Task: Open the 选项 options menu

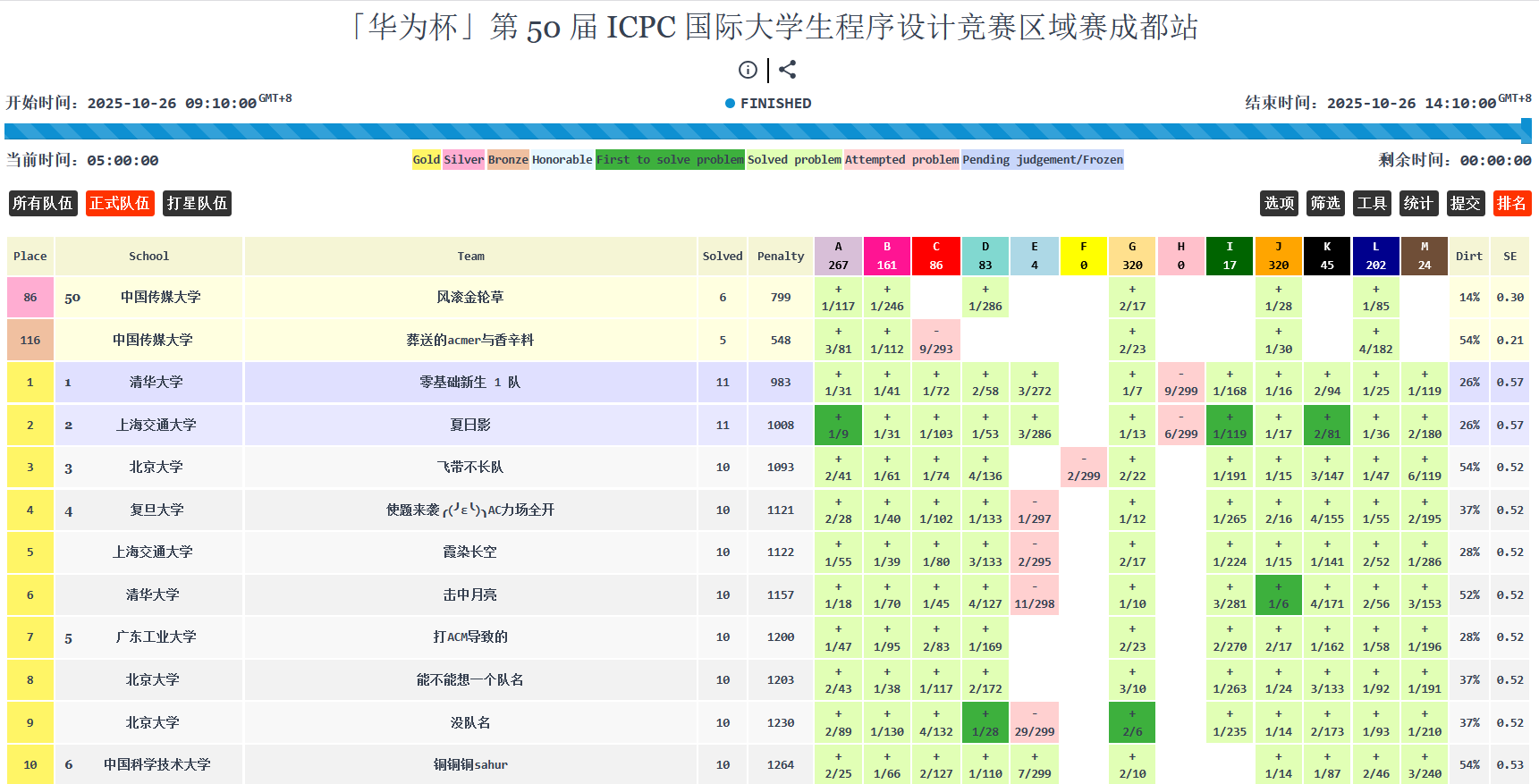Action: (1279, 204)
